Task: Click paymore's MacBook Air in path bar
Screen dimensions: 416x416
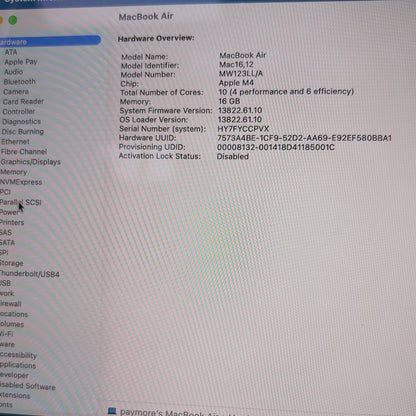Action: pyautogui.click(x=169, y=413)
